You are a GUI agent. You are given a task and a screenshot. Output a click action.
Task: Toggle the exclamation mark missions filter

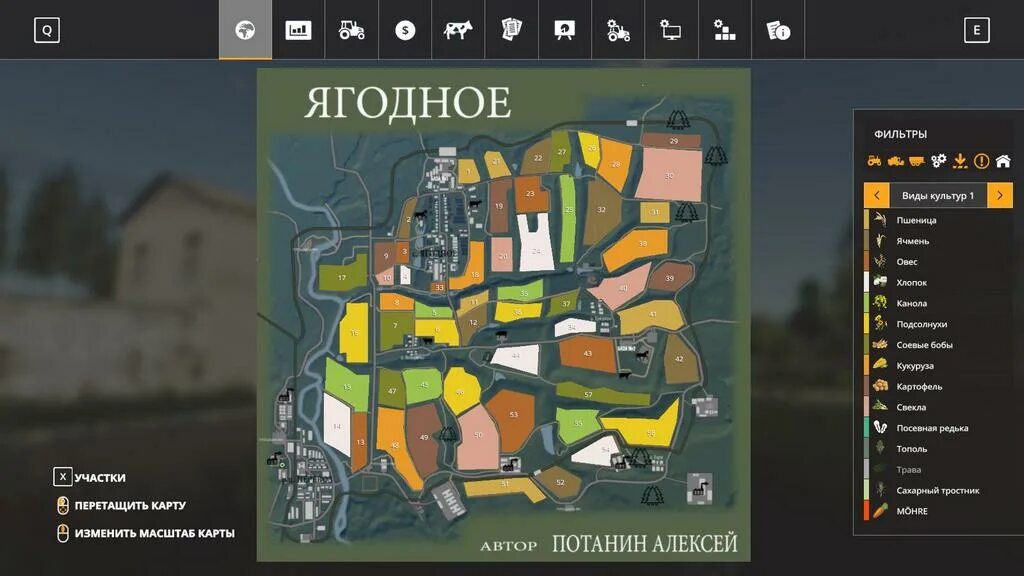click(x=982, y=161)
